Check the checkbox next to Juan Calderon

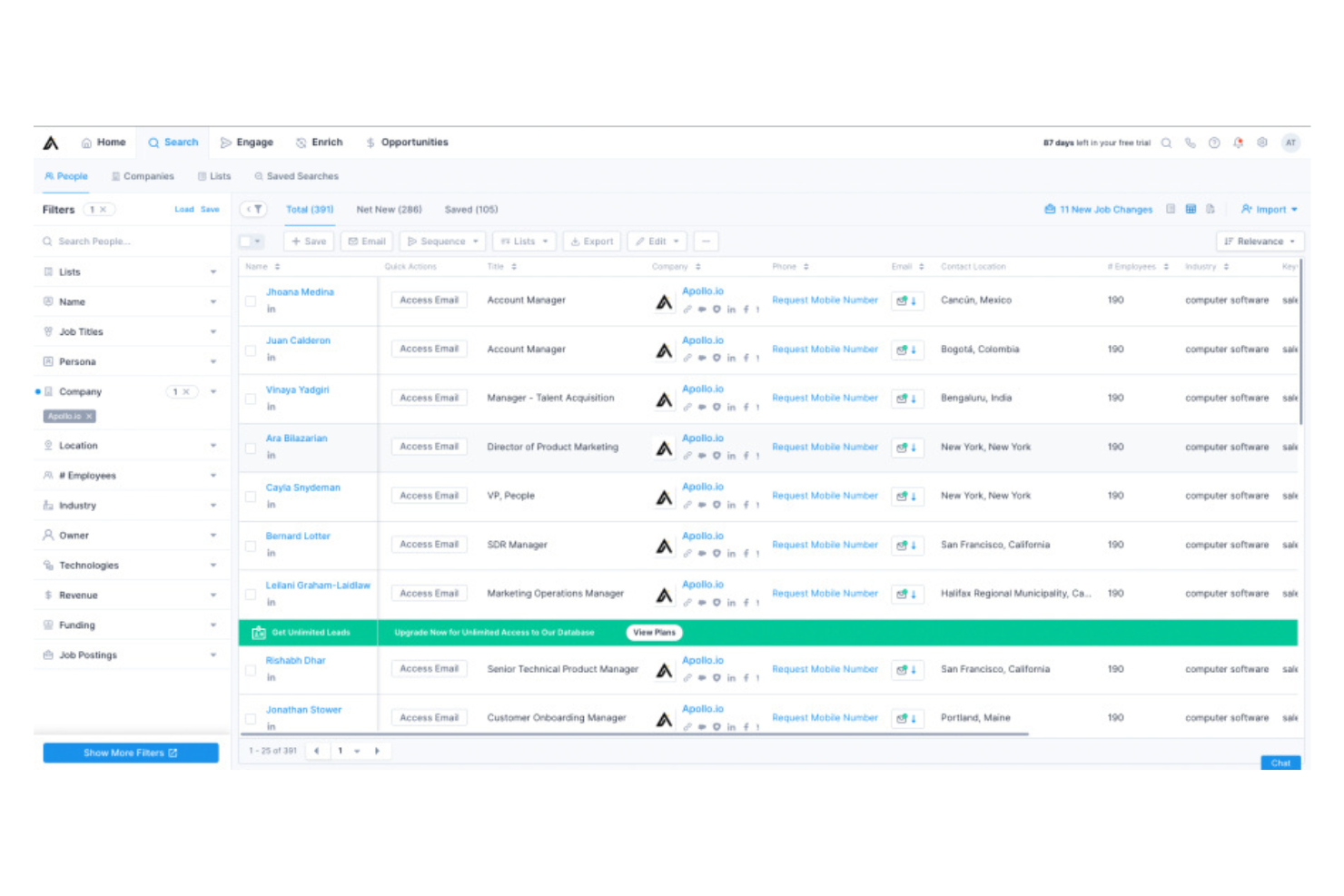[251, 350]
